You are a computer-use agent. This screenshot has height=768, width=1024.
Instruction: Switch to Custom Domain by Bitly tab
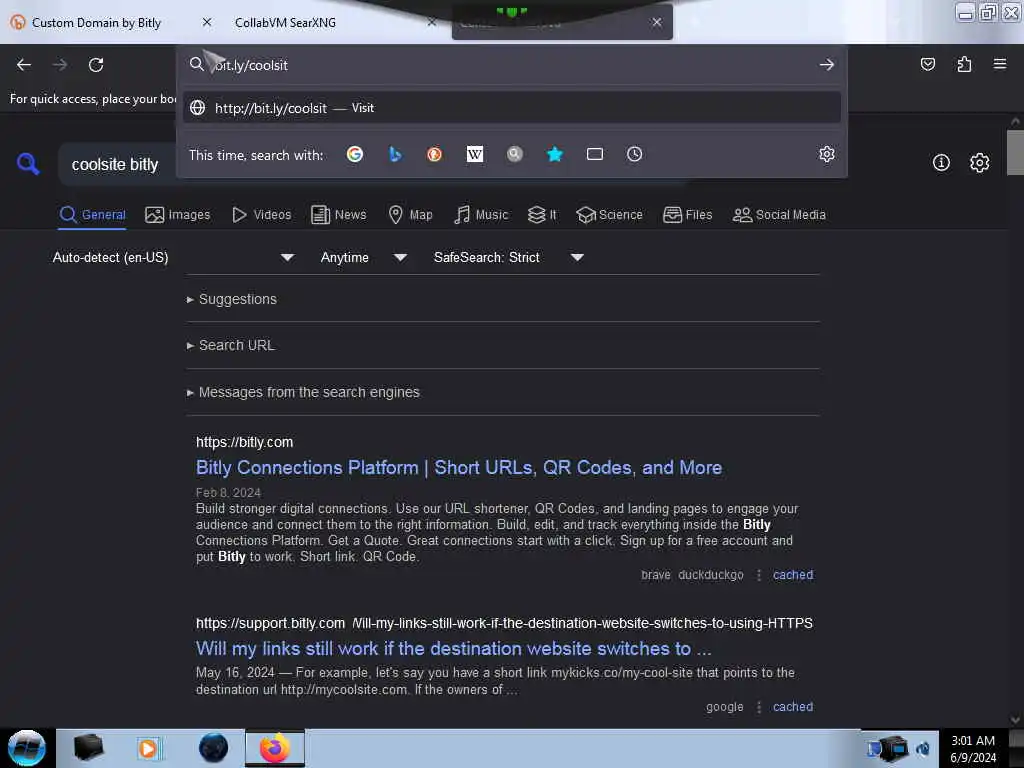[96, 22]
